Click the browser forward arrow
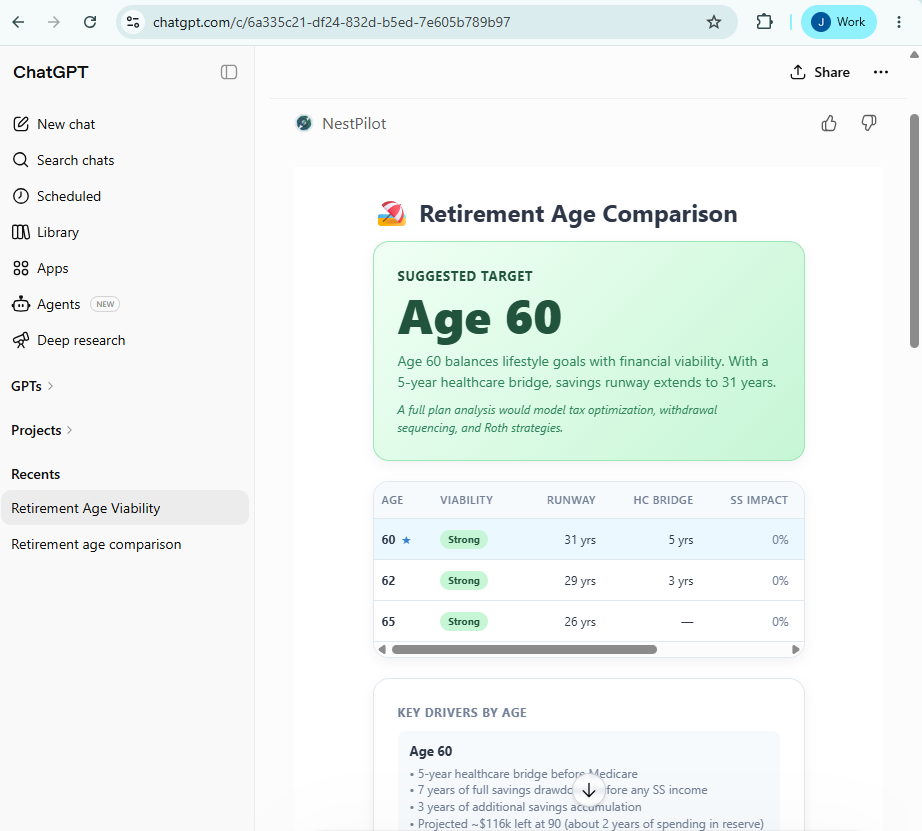922x831 pixels. coord(54,22)
